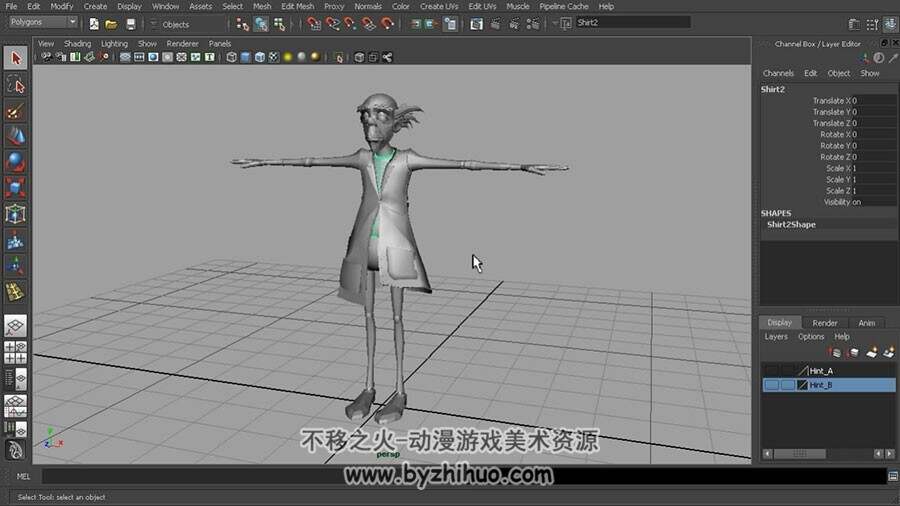Create a new scene file
900x506 pixels.
tap(94, 24)
